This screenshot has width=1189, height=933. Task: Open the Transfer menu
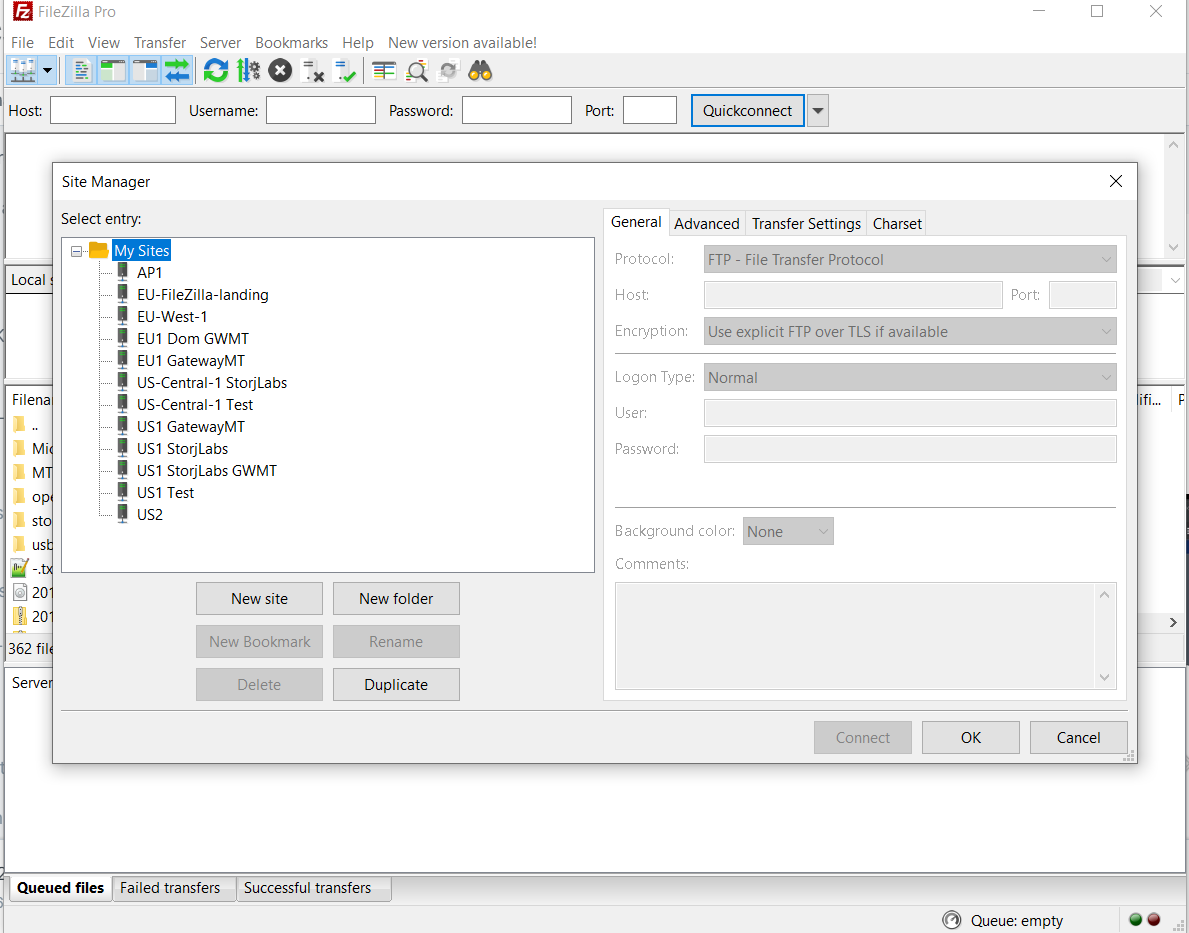pyautogui.click(x=160, y=42)
